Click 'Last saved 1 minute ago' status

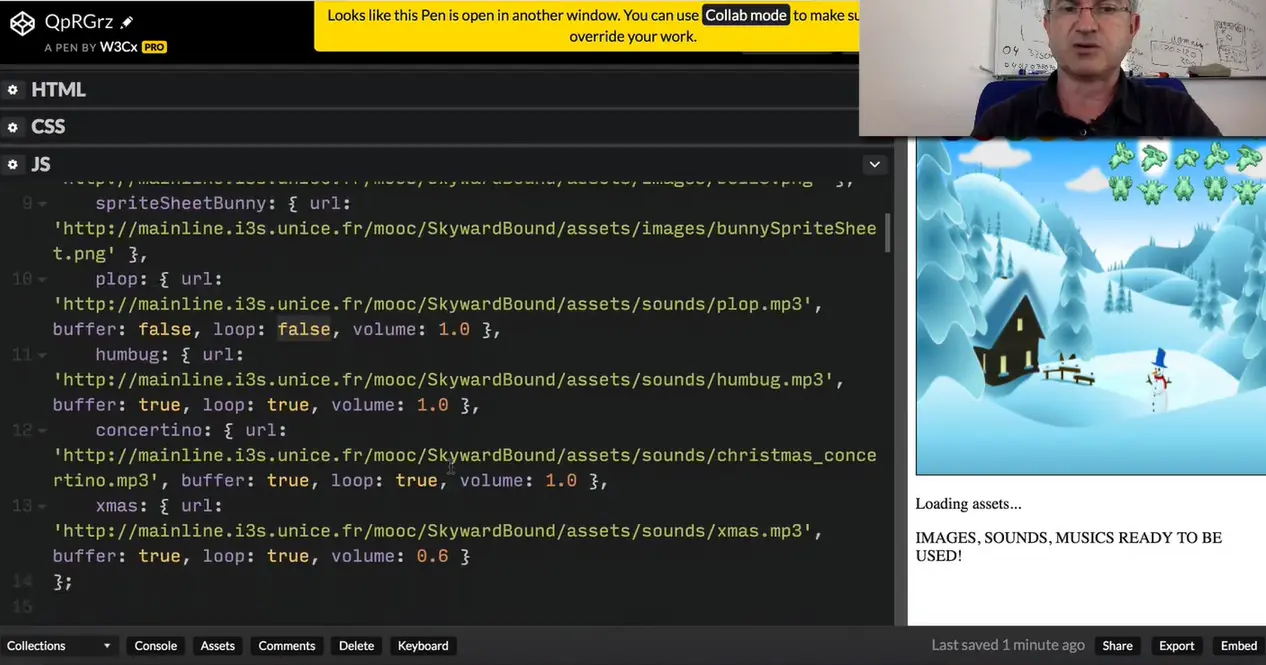click(1008, 646)
